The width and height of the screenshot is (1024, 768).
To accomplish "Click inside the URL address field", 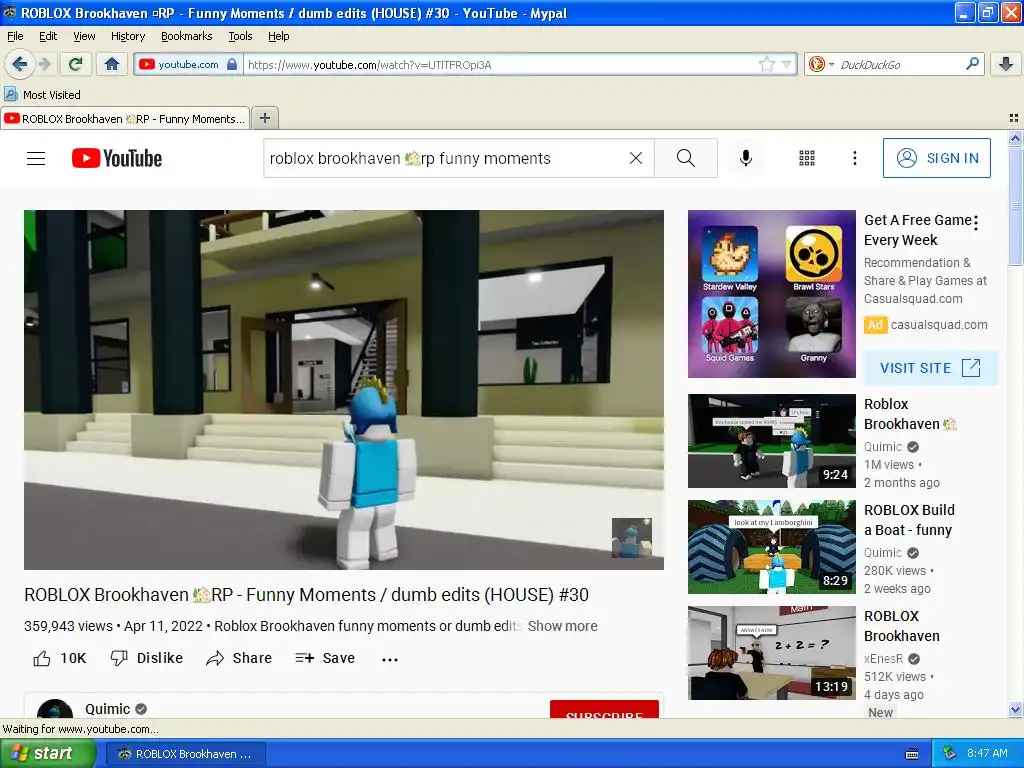I will [x=500, y=64].
